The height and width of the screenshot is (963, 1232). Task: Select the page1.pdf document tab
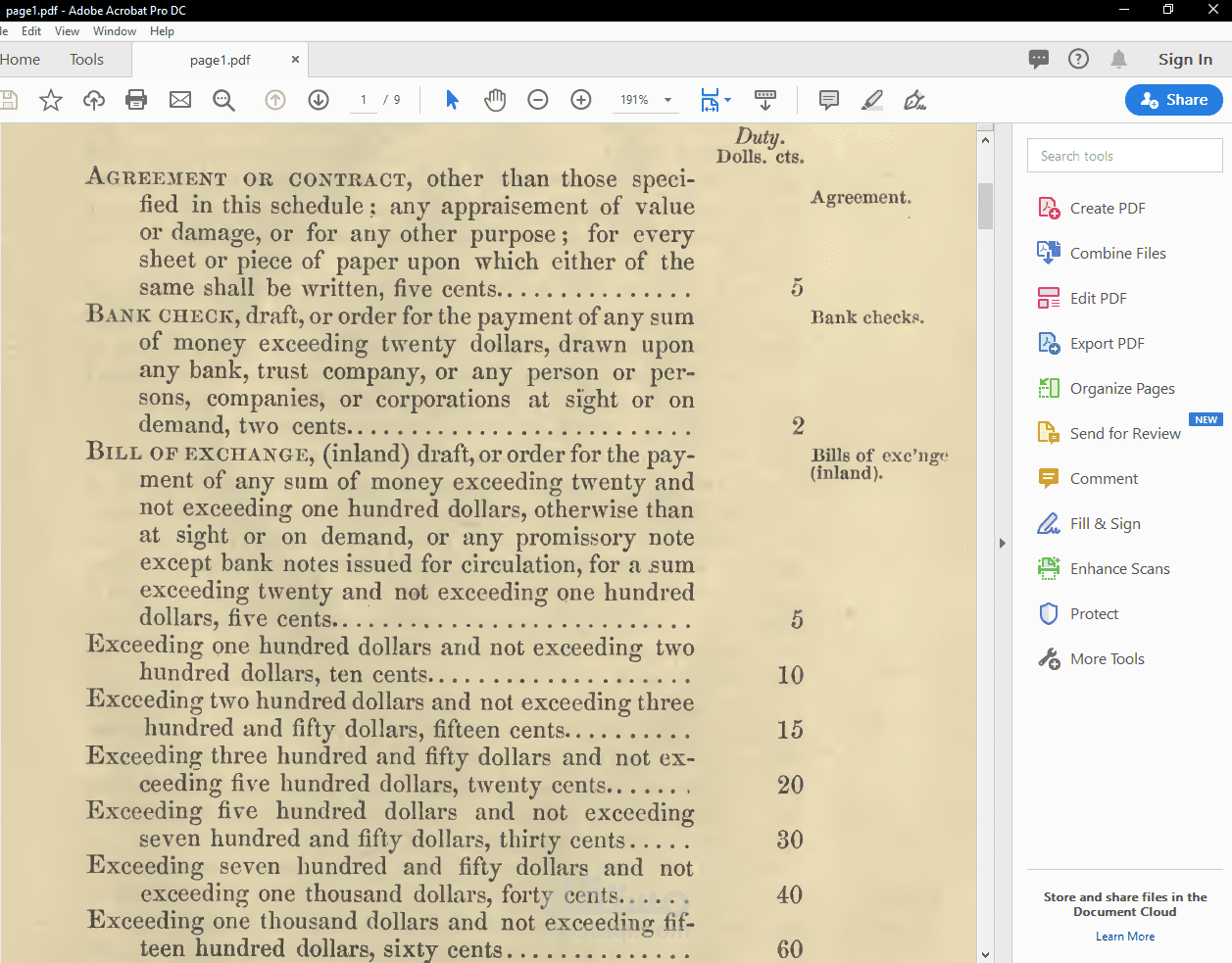pos(221,60)
